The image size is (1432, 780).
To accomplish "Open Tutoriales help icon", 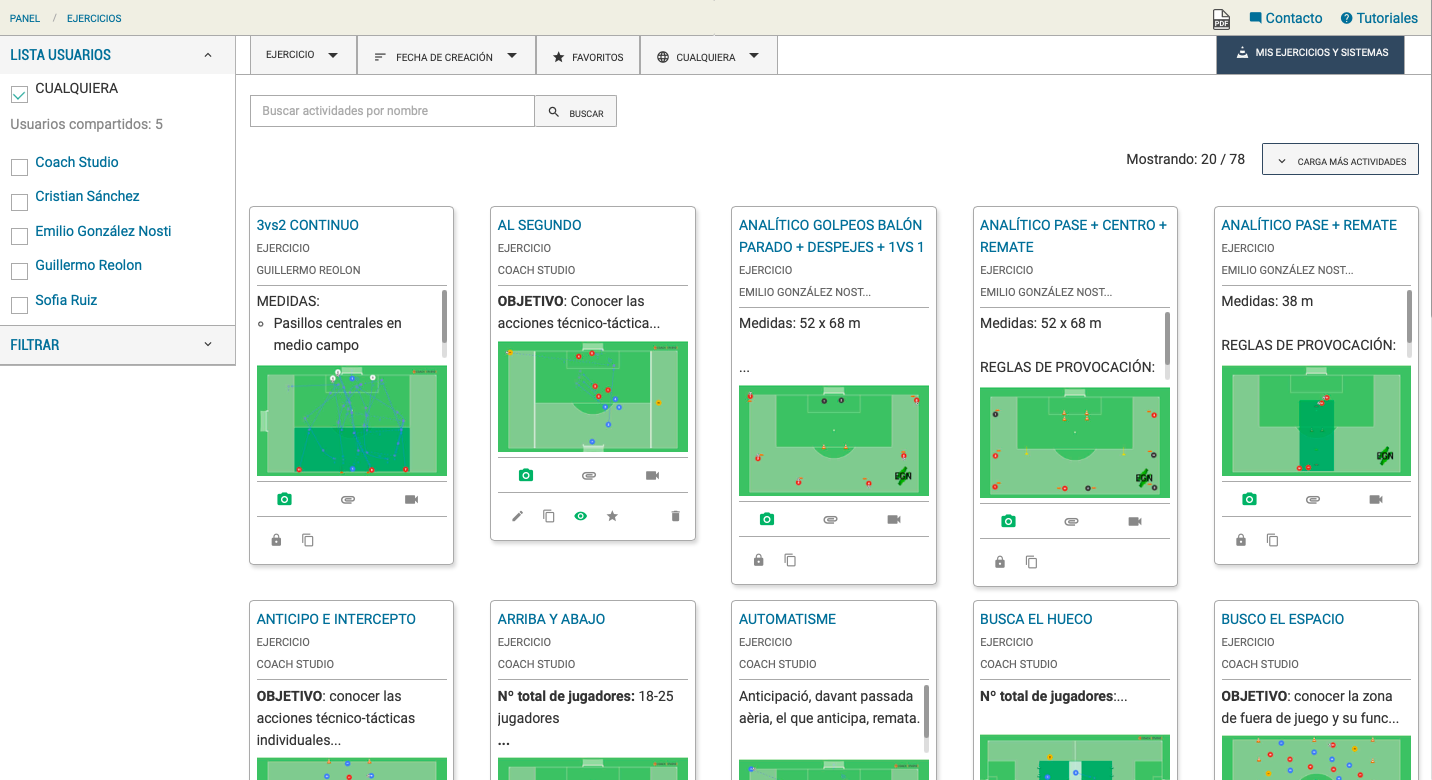I will tap(1346, 18).
